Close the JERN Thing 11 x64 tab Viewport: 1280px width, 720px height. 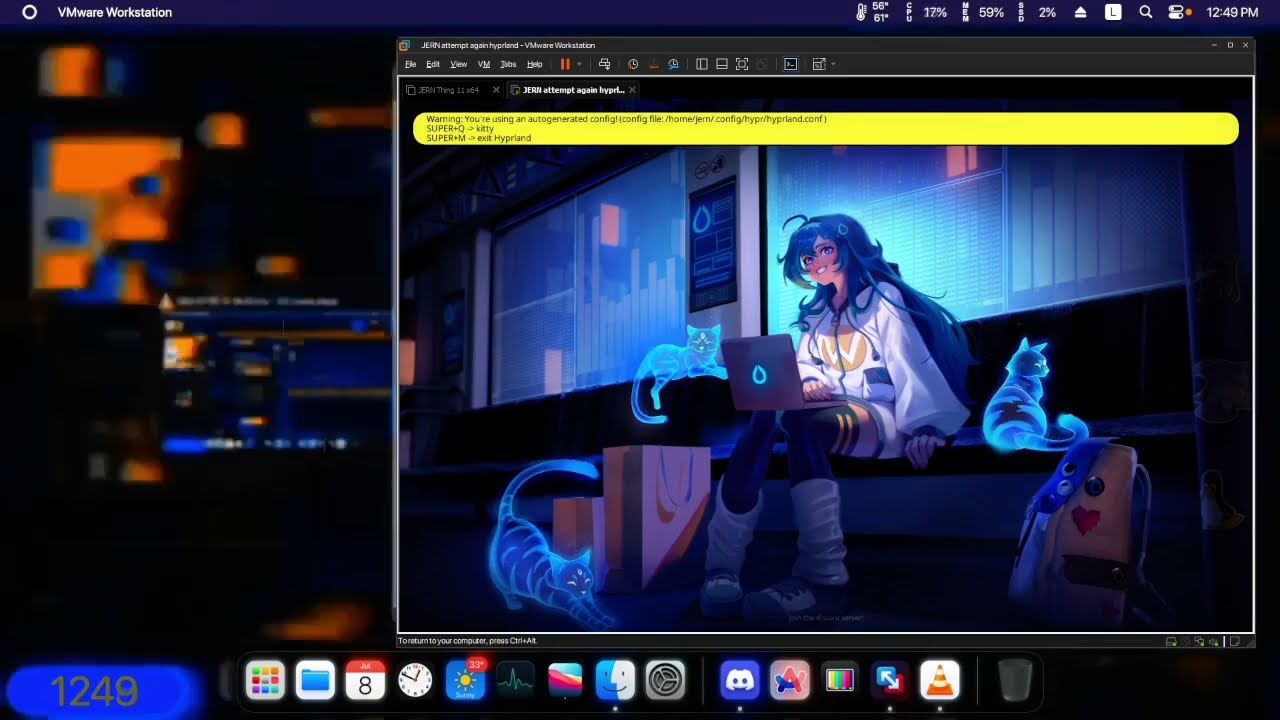point(496,90)
